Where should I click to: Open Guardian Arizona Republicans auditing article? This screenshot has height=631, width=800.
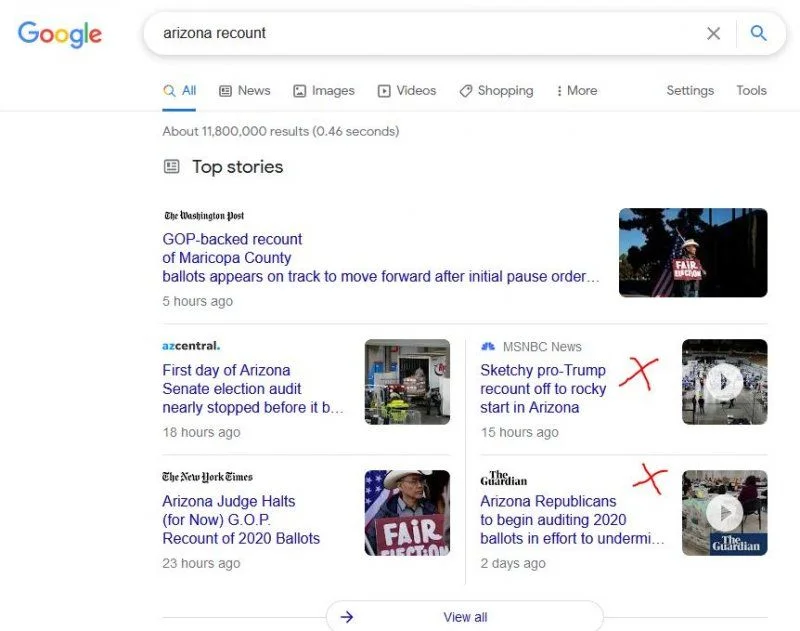click(572, 520)
